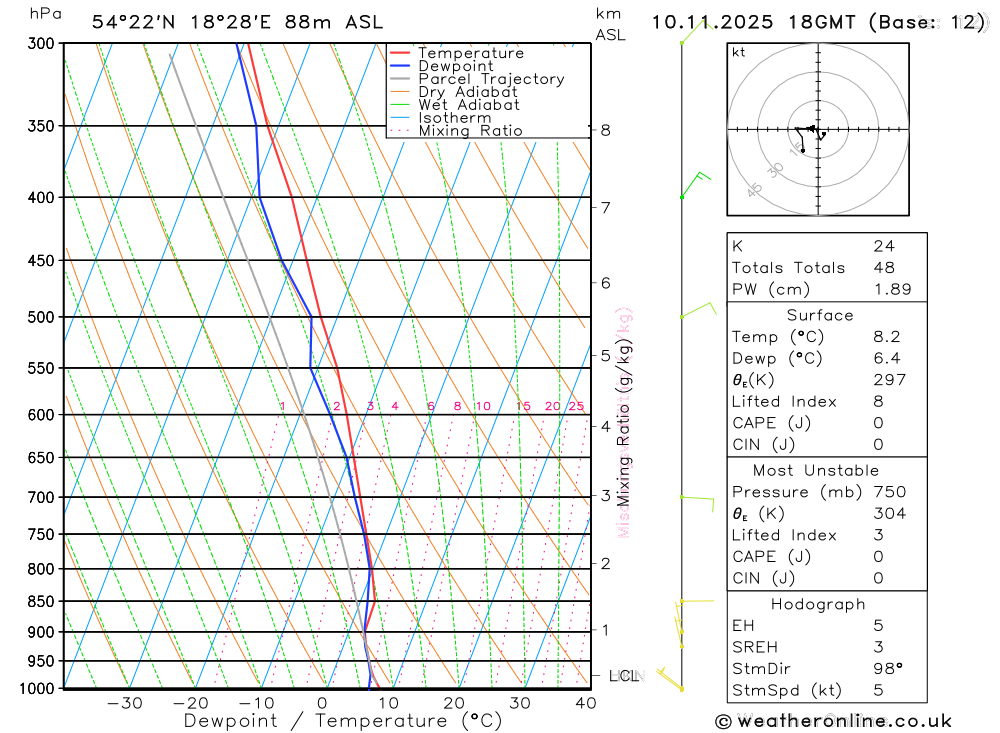
Task: Click the StmSpd (kt) value 5
Action: coord(878,690)
